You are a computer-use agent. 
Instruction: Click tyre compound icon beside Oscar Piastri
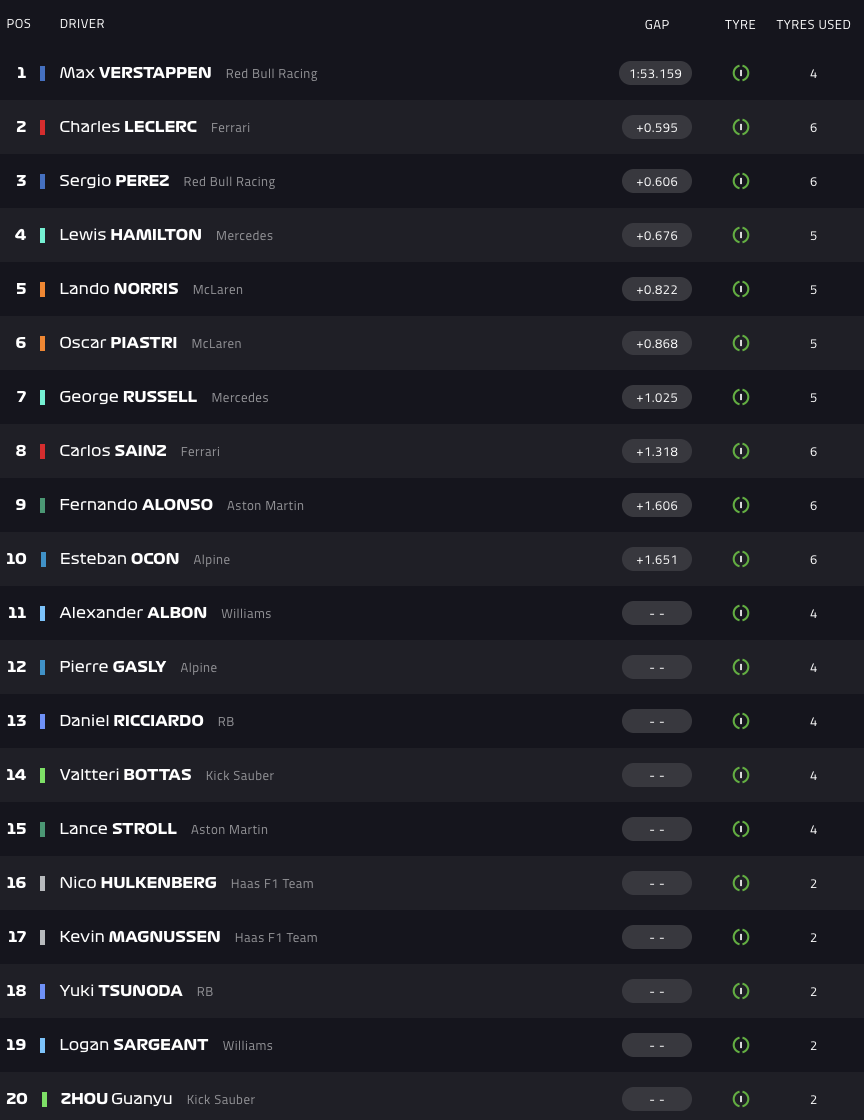point(741,343)
